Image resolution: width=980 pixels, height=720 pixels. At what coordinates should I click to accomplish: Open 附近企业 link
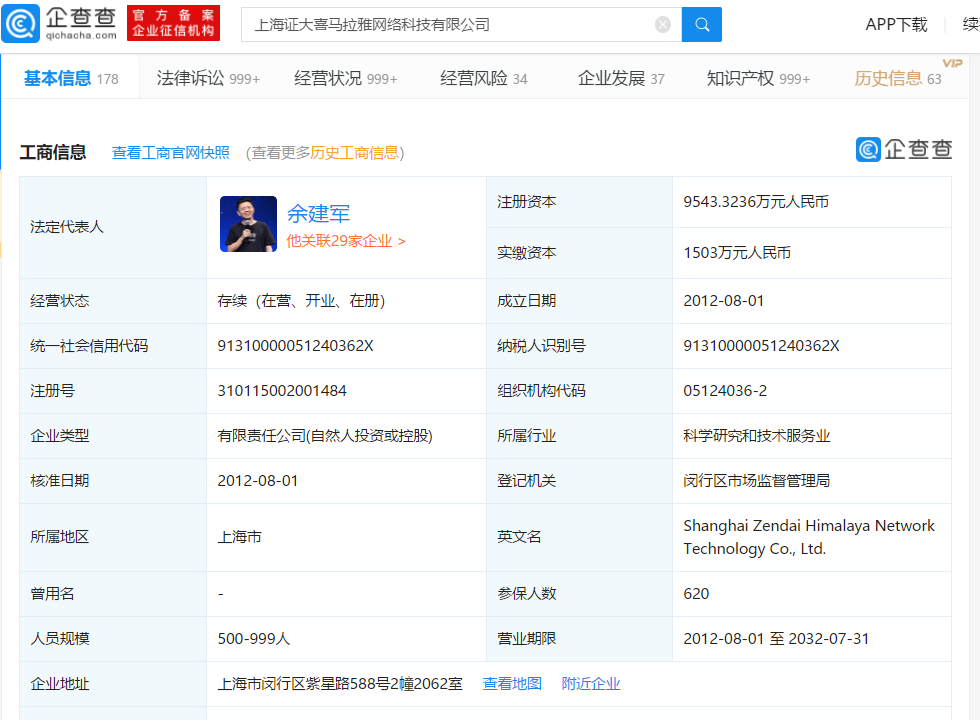coord(591,684)
